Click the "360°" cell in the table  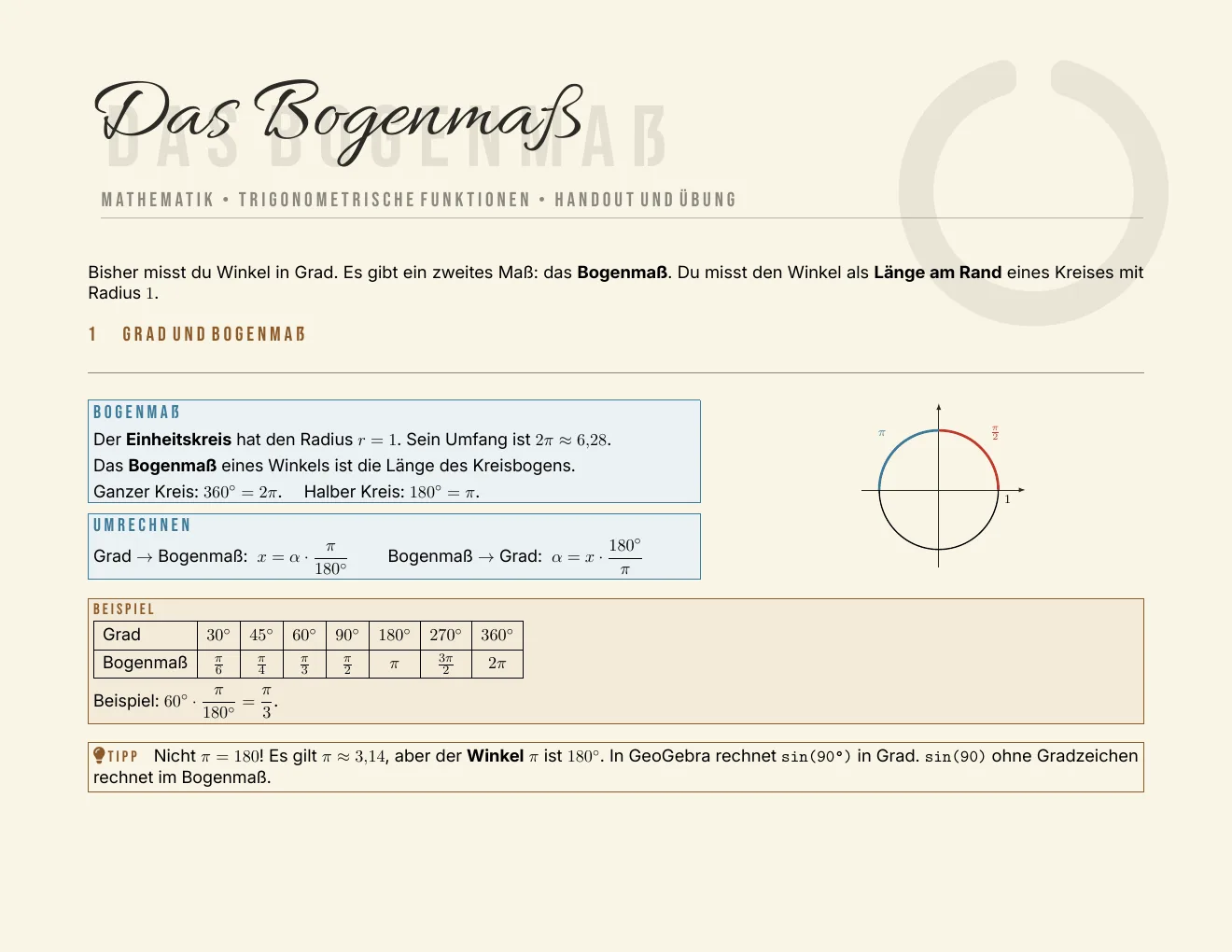(x=497, y=635)
